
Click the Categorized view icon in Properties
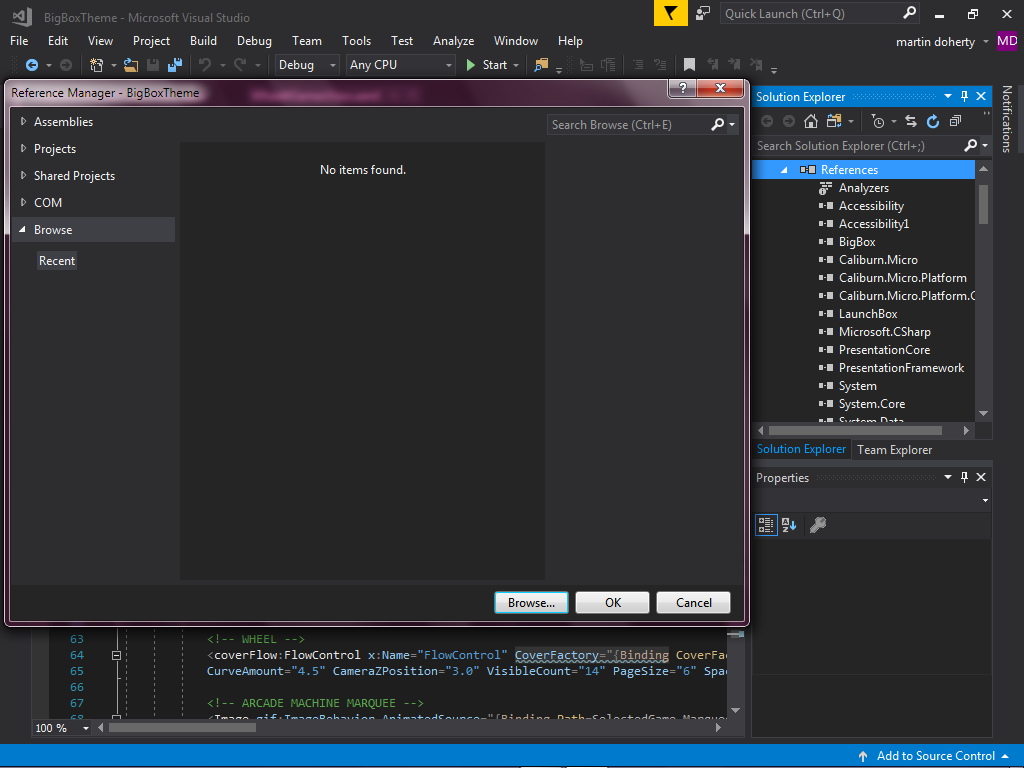click(x=766, y=525)
